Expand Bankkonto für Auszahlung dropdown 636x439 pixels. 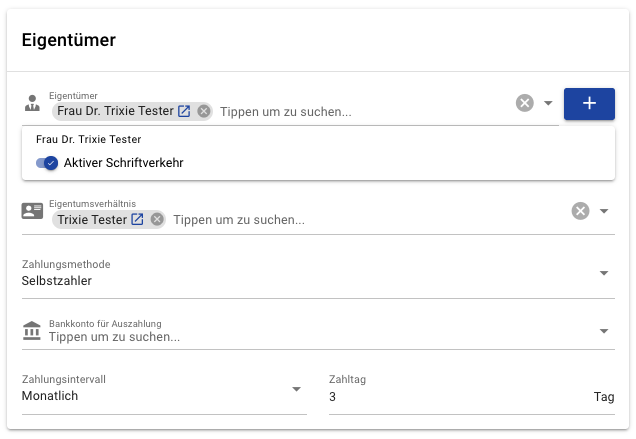coord(604,331)
